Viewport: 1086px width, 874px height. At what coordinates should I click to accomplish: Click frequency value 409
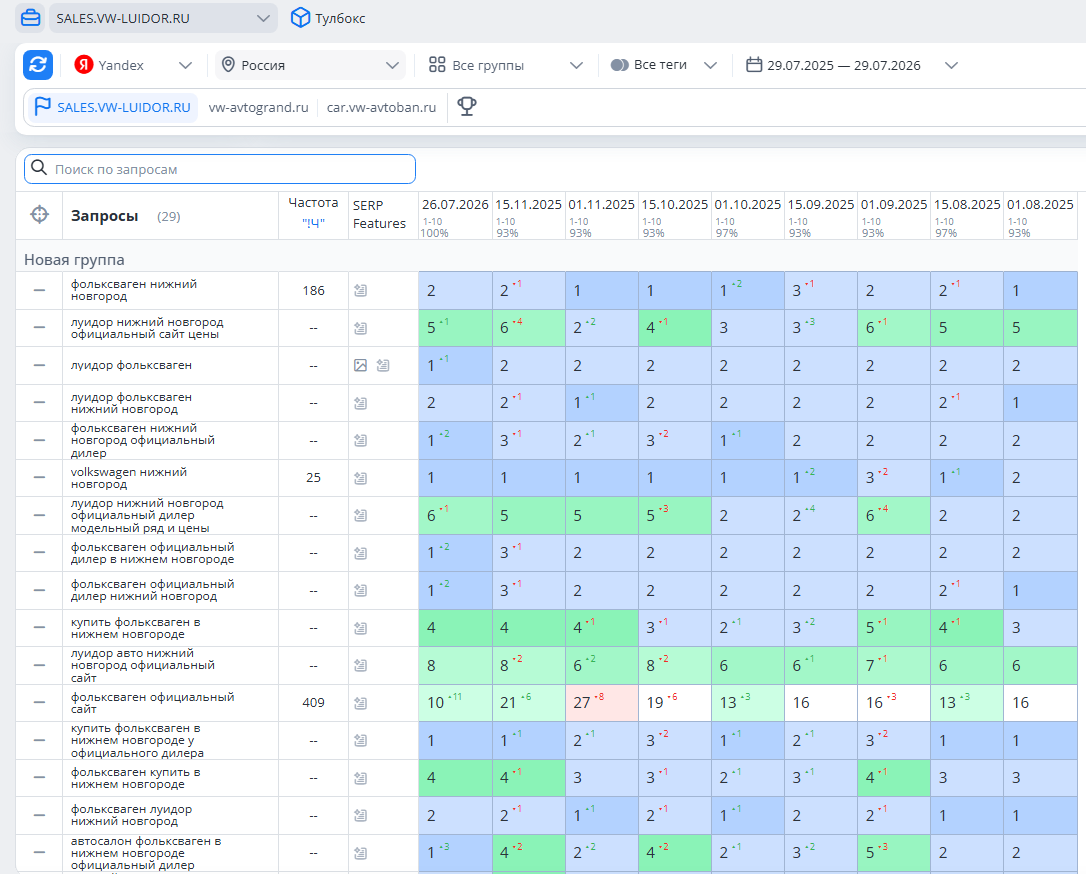[x=313, y=703]
